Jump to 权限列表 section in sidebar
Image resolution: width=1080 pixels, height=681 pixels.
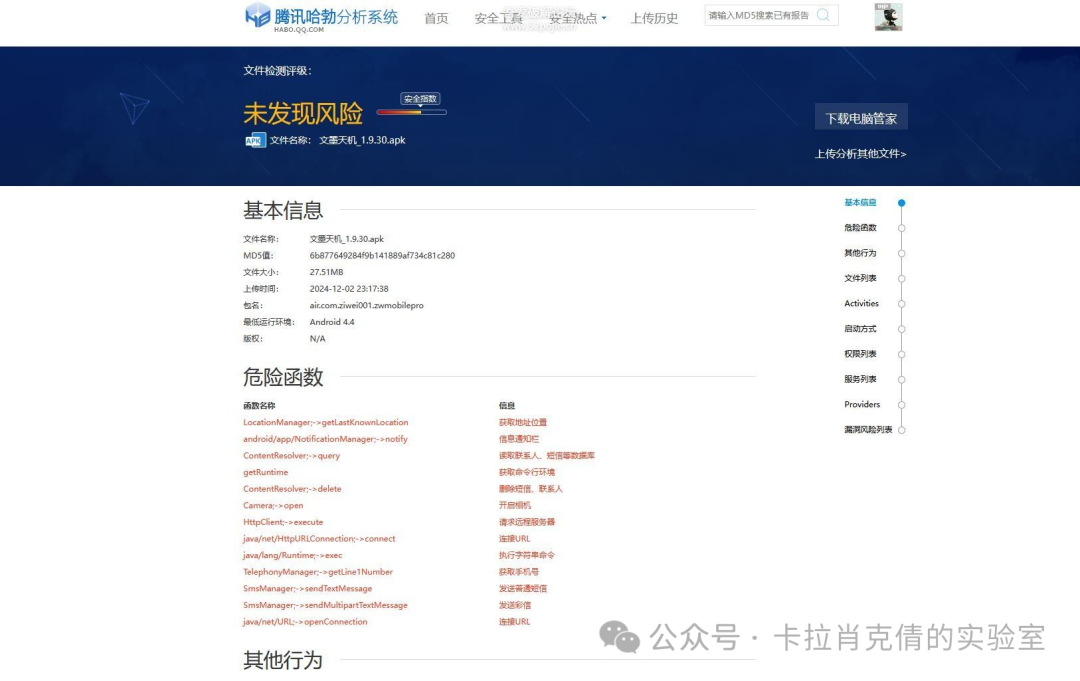[860, 354]
